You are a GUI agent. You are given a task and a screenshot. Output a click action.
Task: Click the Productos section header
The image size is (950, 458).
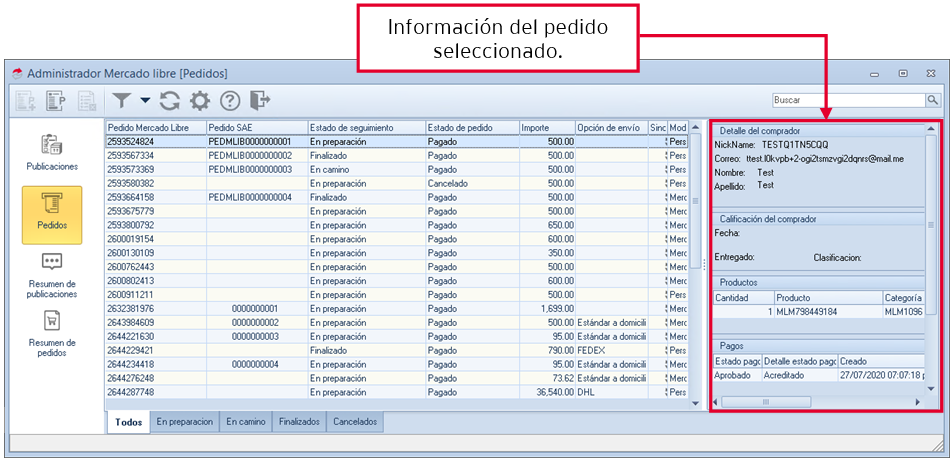click(818, 282)
